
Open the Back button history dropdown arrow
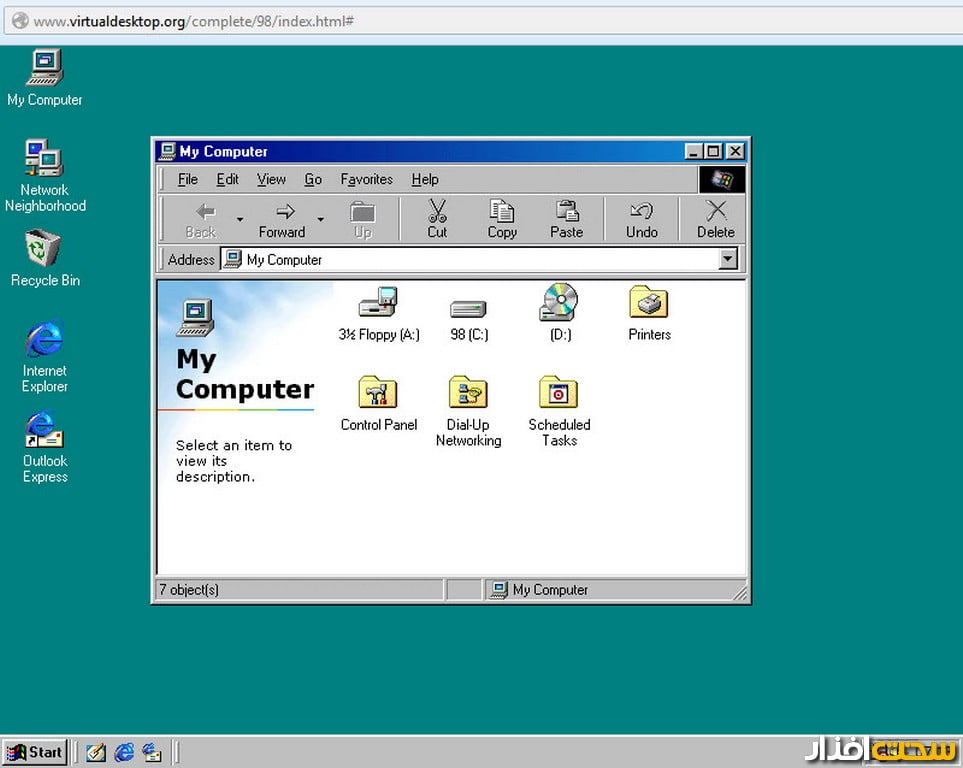point(239,219)
